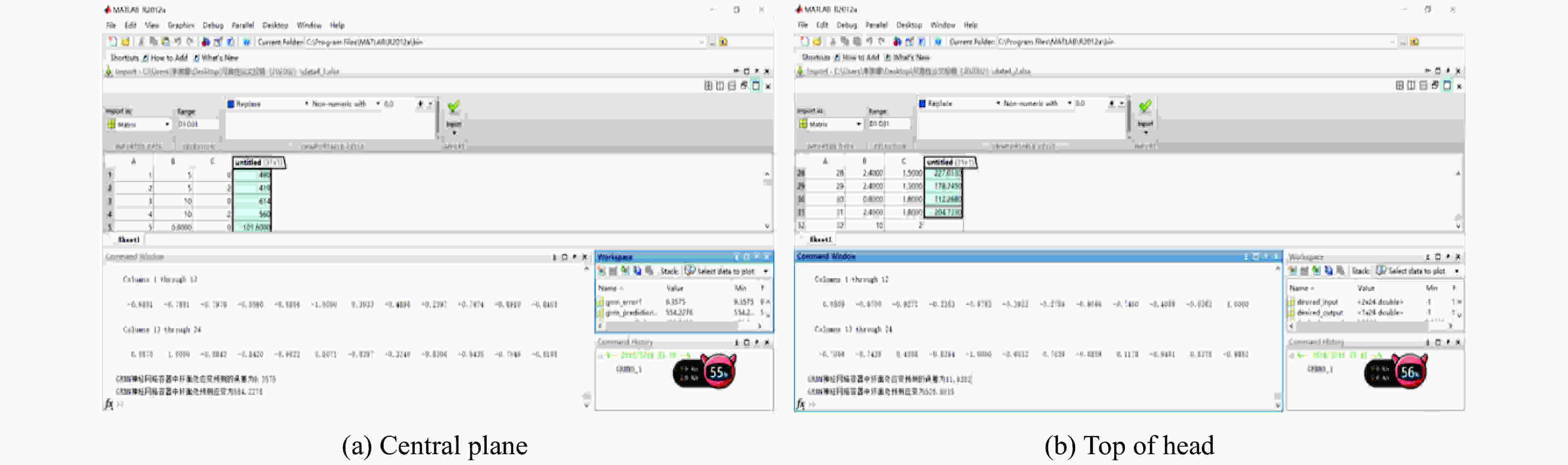Open the Graphics menu in the left window
This screenshot has height=465, width=1568.
click(x=181, y=26)
